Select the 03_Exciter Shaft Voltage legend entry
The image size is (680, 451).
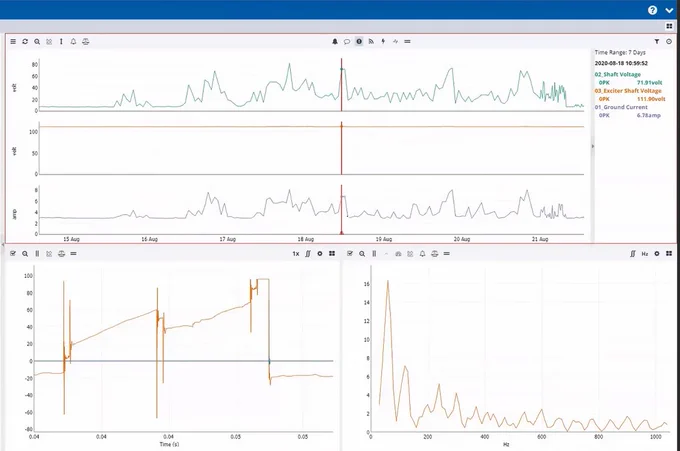coord(628,91)
